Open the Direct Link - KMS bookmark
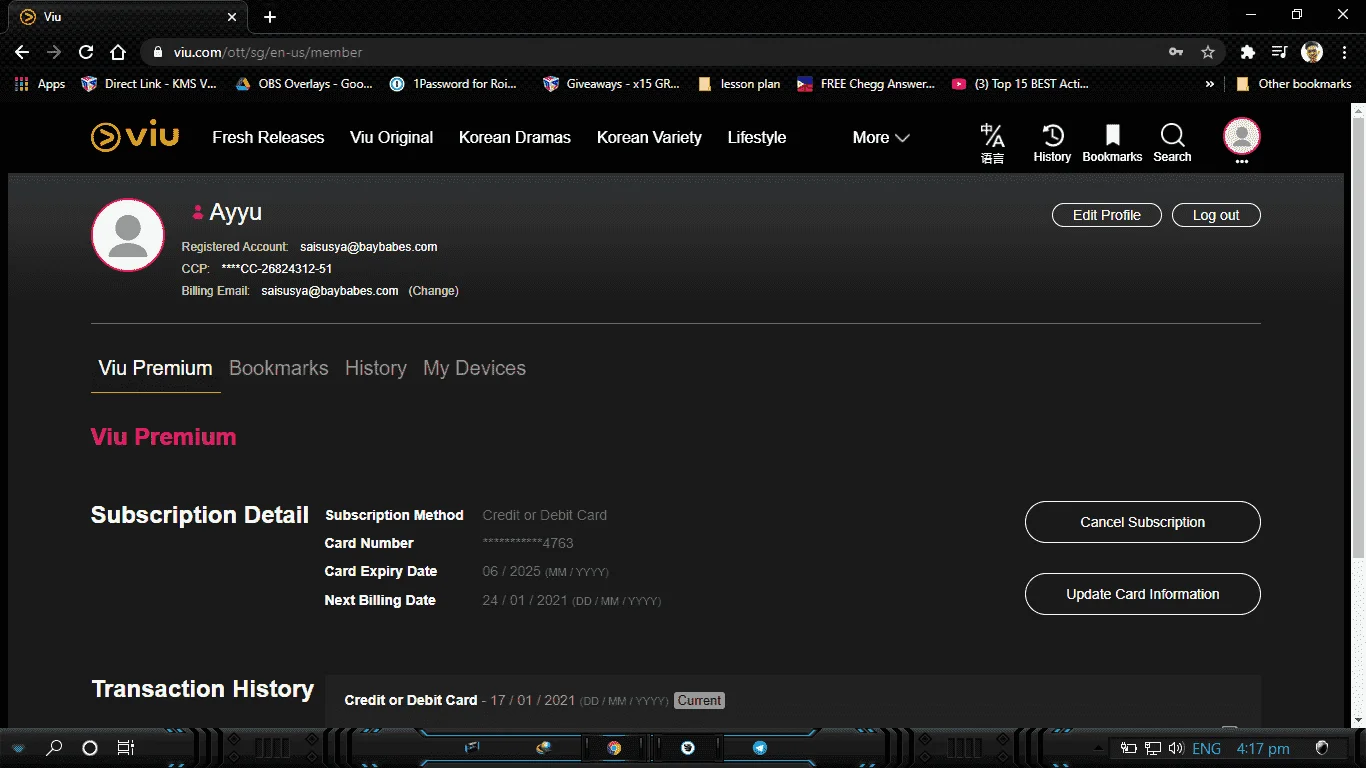The height and width of the screenshot is (768, 1366). click(x=148, y=84)
